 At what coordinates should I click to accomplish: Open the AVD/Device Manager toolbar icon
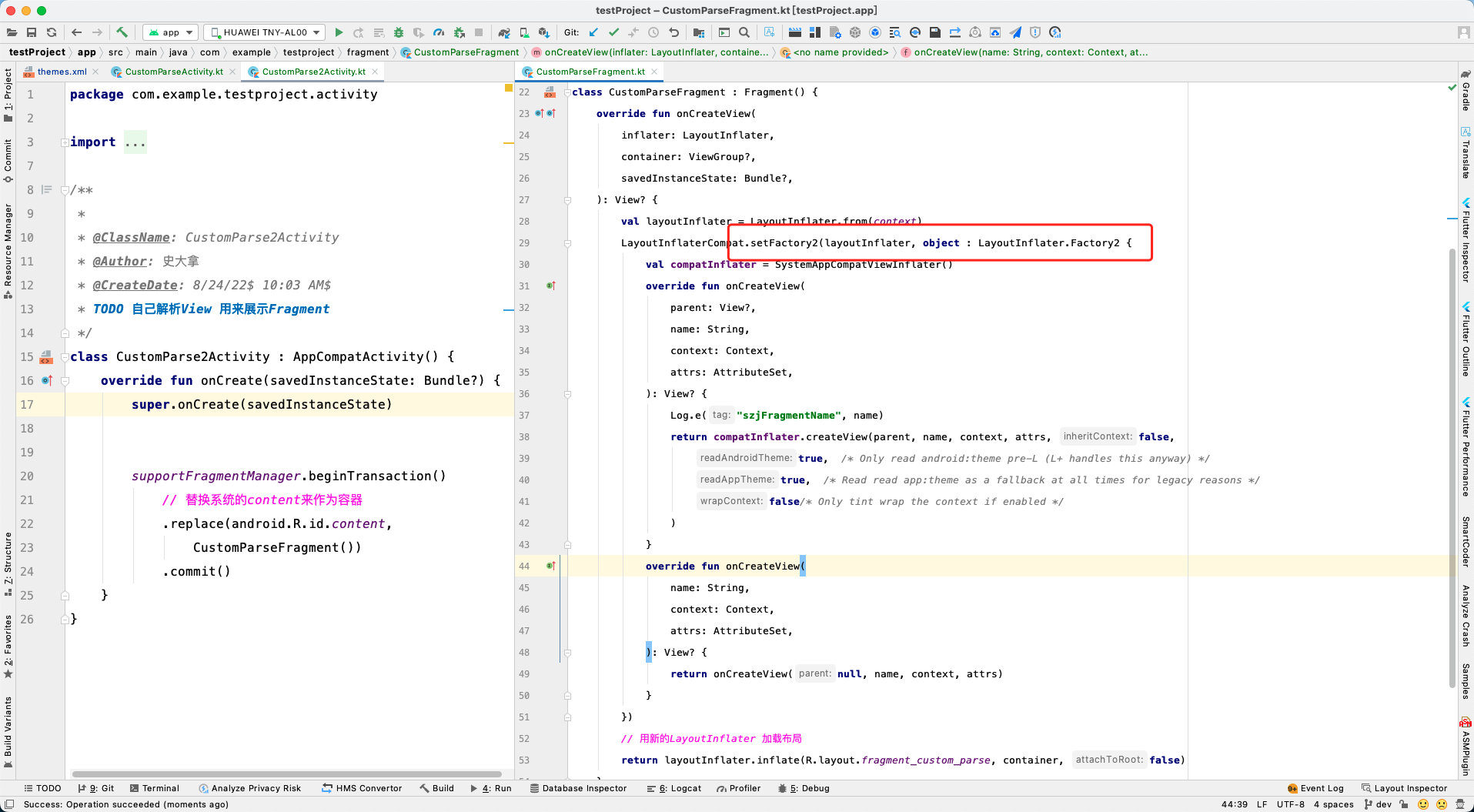point(524,32)
